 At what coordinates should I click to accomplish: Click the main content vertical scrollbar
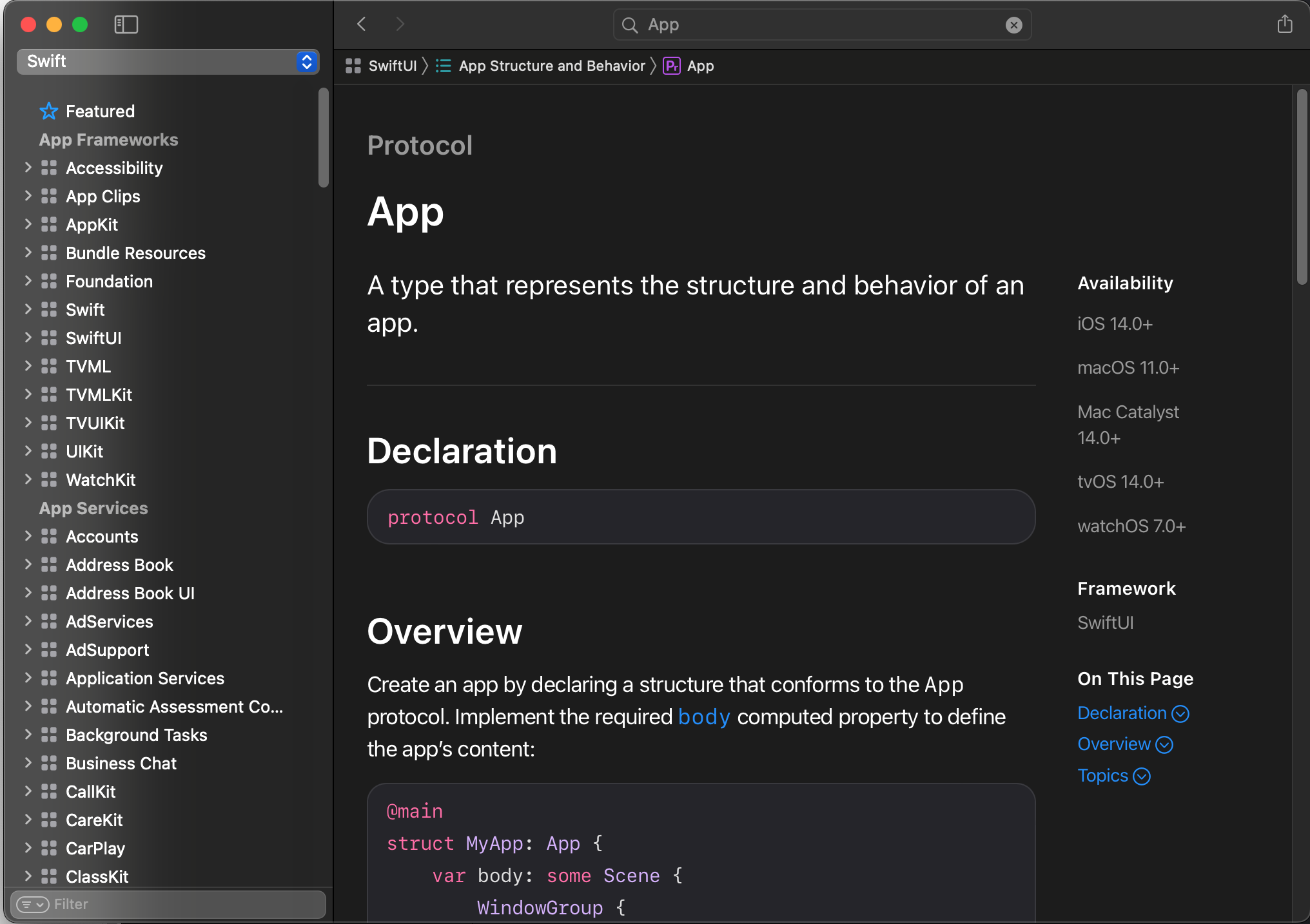pyautogui.click(x=1302, y=187)
